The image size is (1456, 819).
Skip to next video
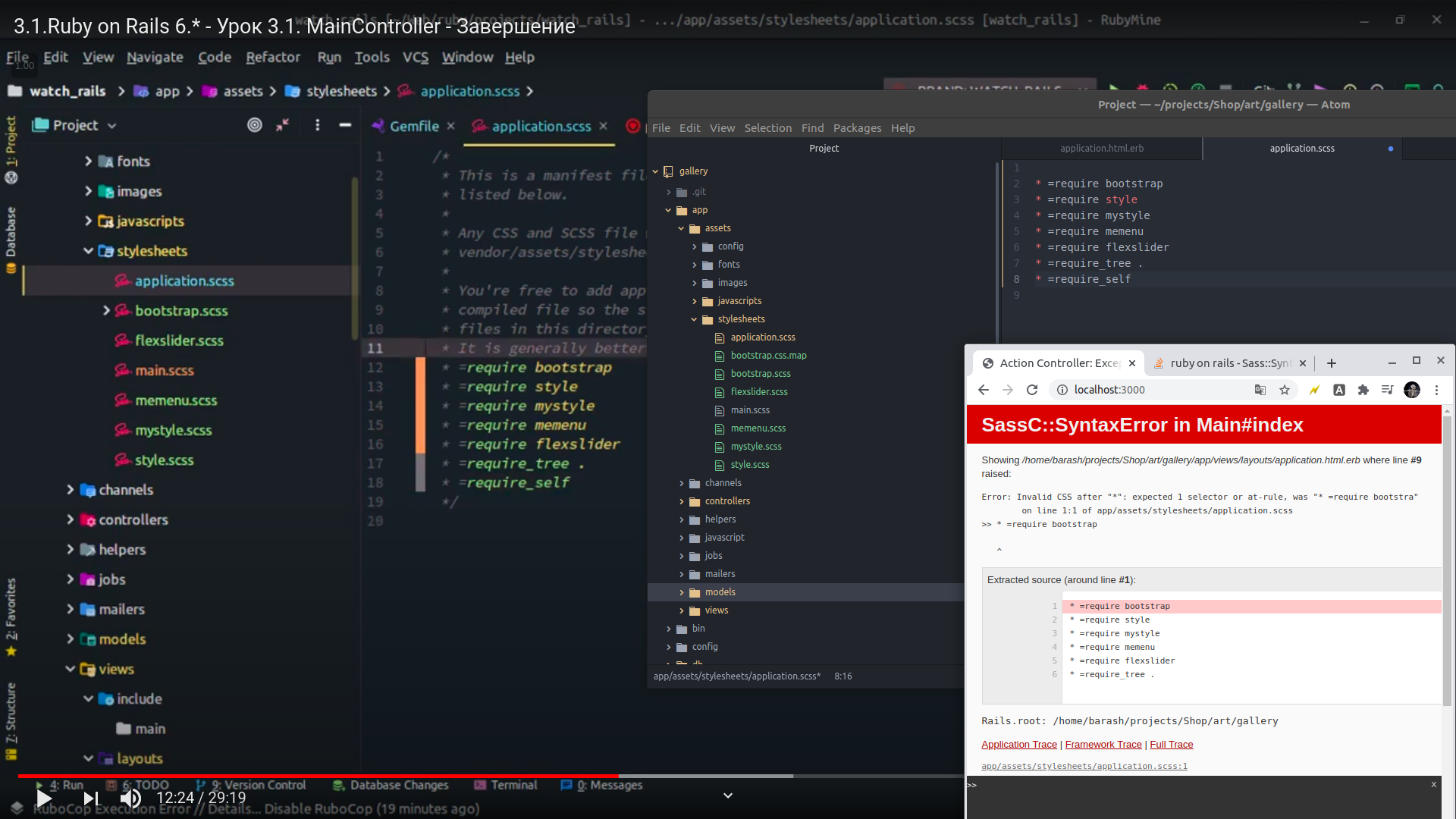90,798
